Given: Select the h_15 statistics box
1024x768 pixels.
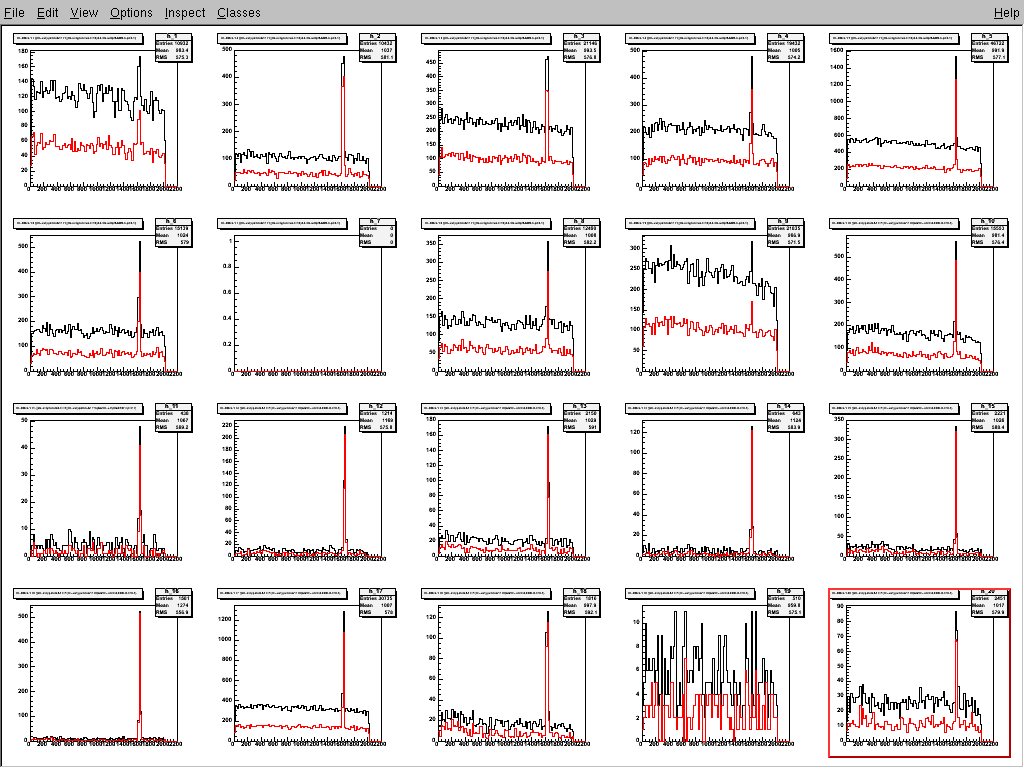Looking at the screenshot, I should (989, 417).
